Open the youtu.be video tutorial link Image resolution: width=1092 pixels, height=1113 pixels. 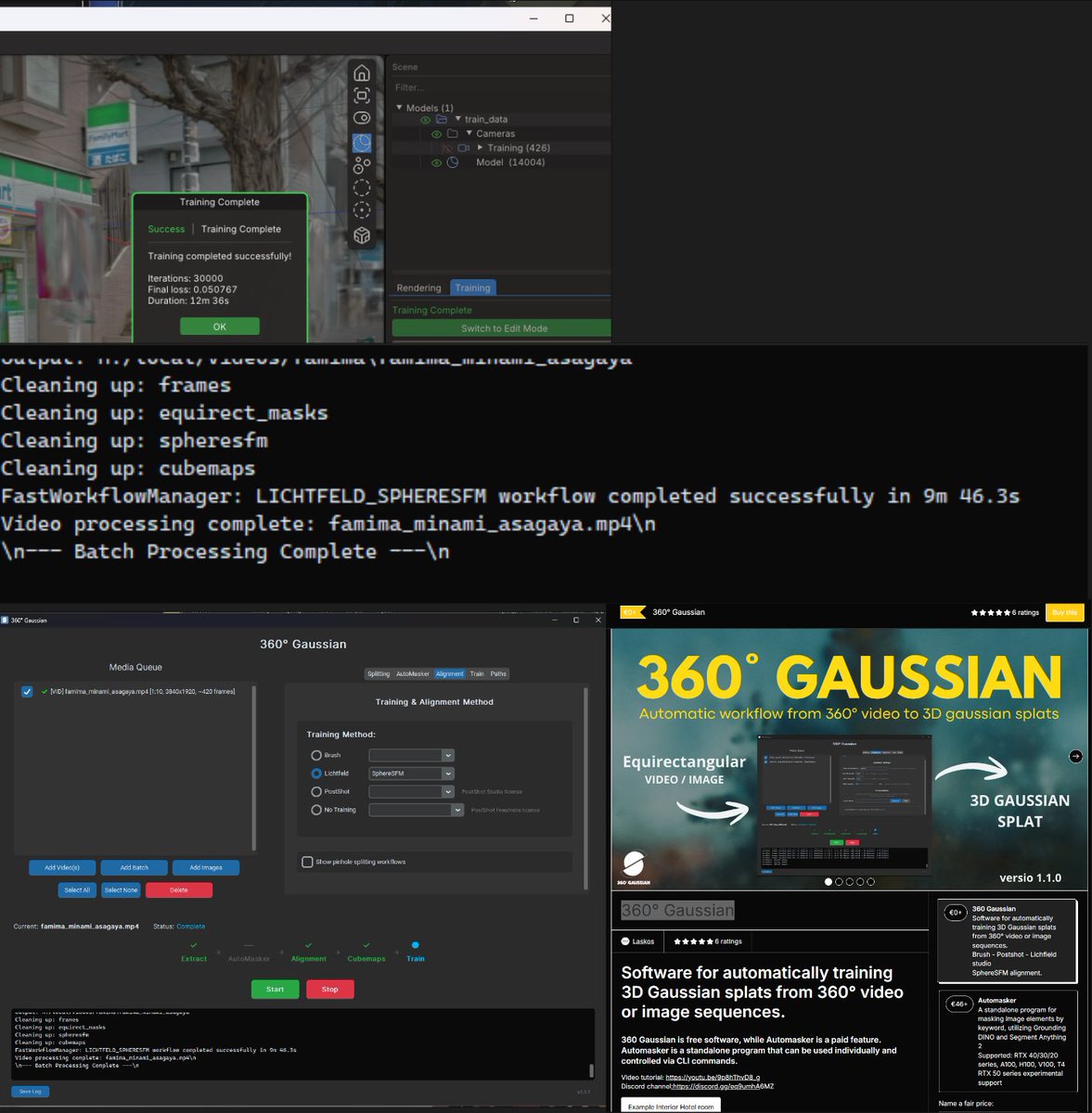[713, 1078]
